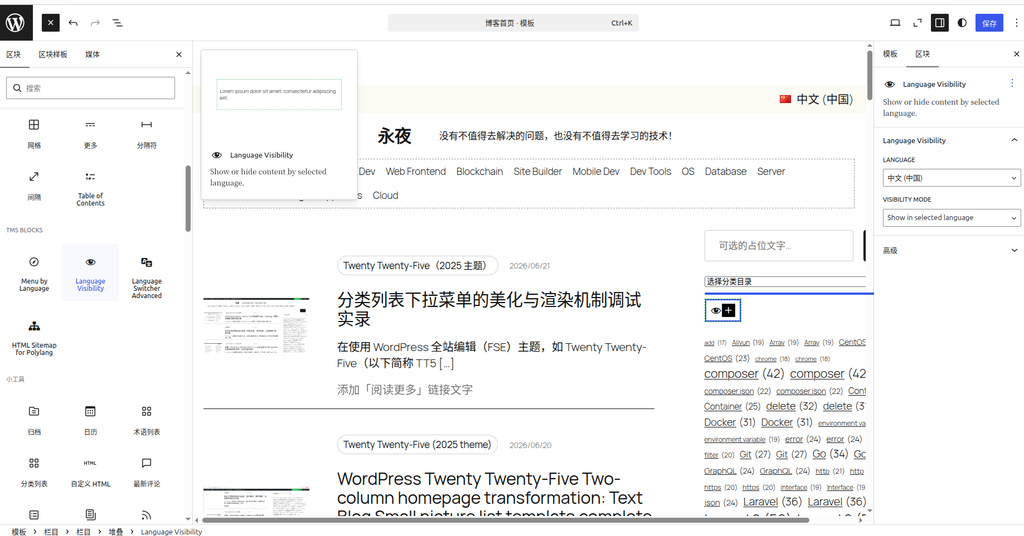Insert the 归档 archives widget
The height and width of the screenshot is (536, 1024).
point(34,420)
